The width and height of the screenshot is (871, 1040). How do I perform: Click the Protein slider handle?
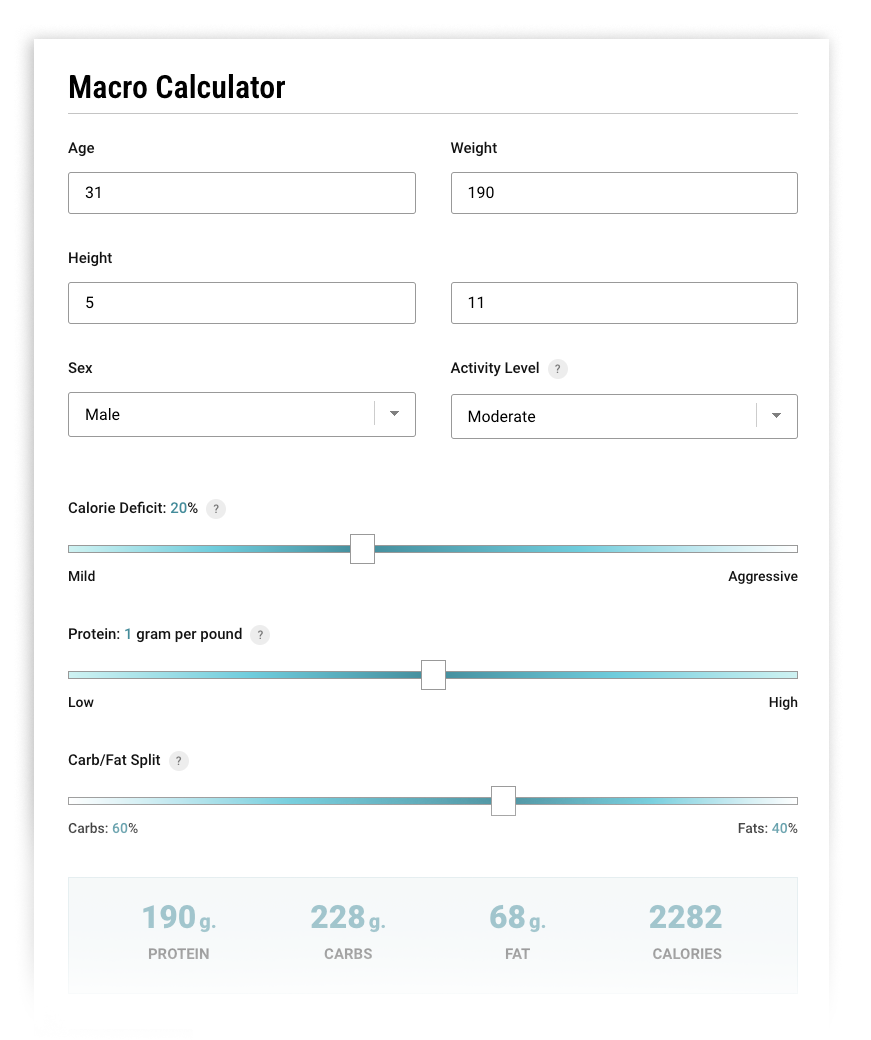pyautogui.click(x=433, y=675)
